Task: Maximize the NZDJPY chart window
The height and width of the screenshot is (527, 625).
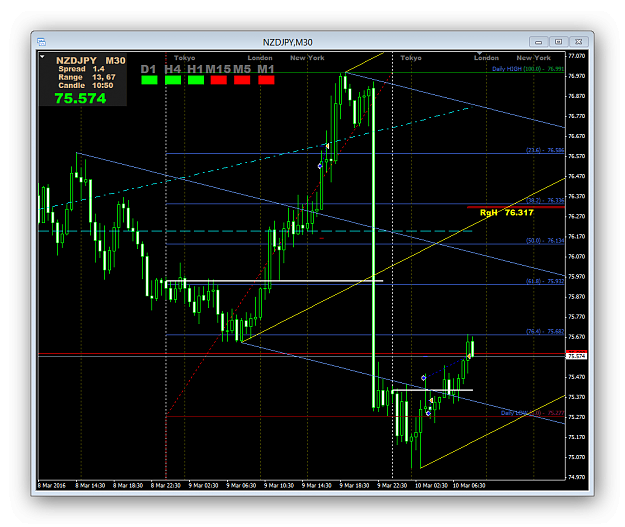Action: tap(558, 42)
